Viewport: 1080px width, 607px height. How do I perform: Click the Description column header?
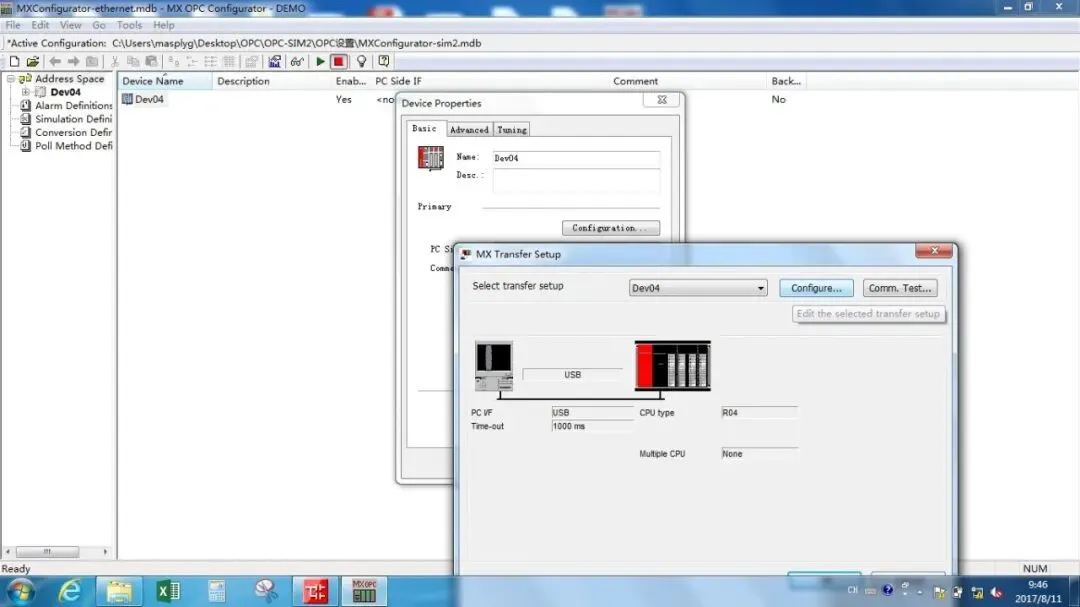271,81
